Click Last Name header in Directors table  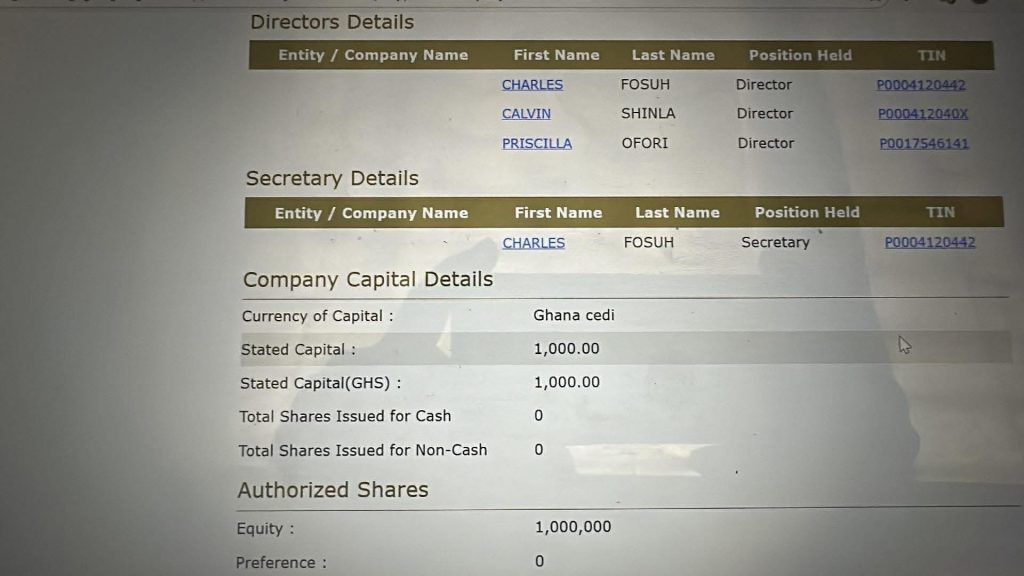pyautogui.click(x=673, y=55)
